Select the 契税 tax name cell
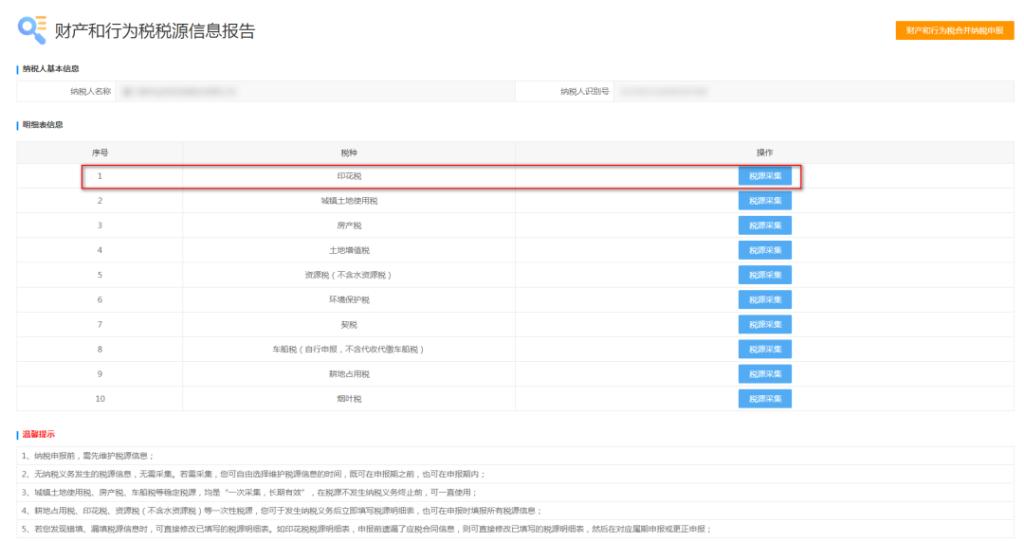Screen dimensions: 1024x541 (349, 324)
